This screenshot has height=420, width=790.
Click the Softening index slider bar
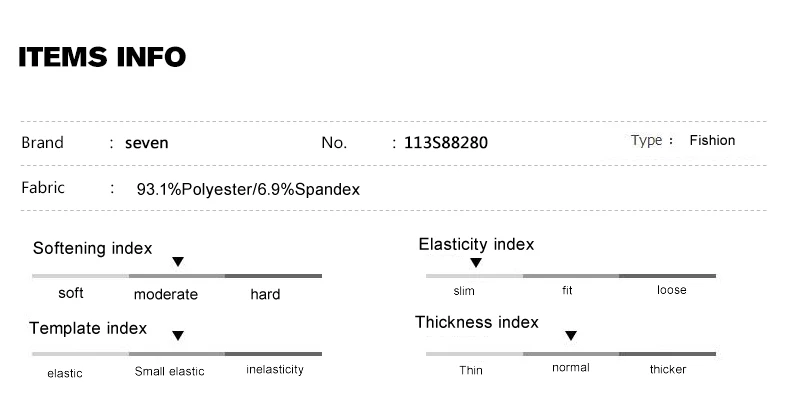177,276
